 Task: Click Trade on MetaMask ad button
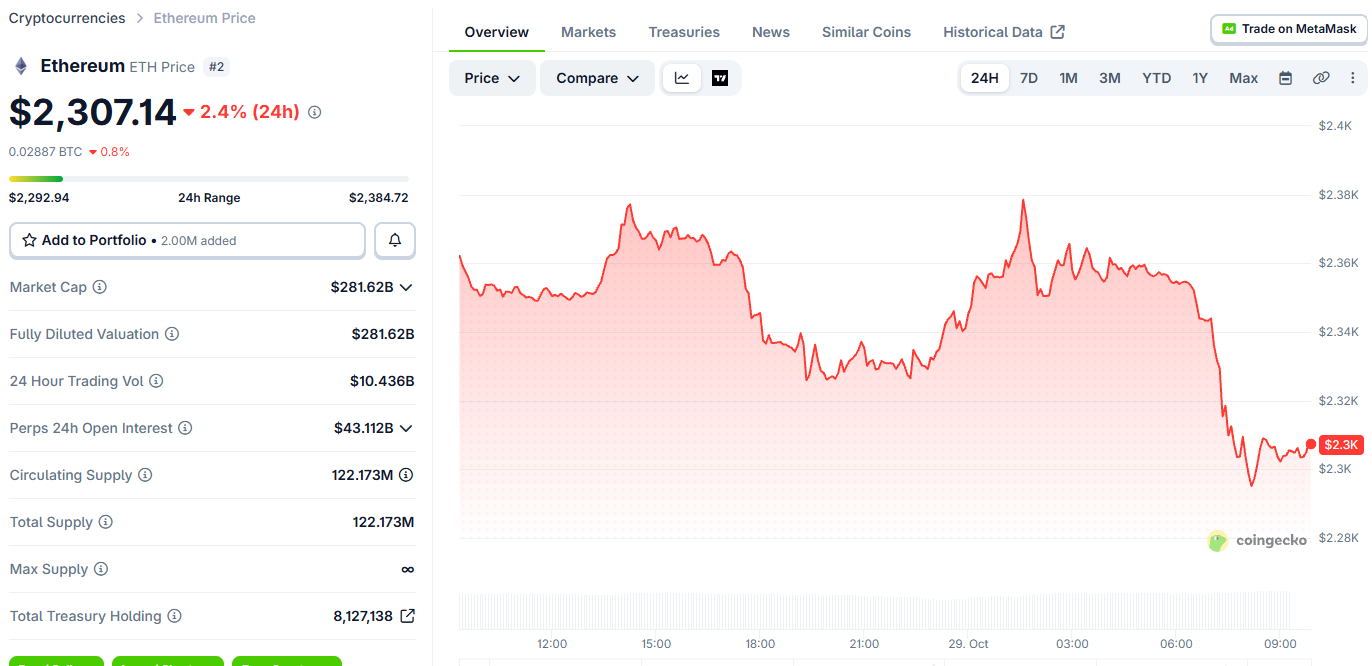1288,29
